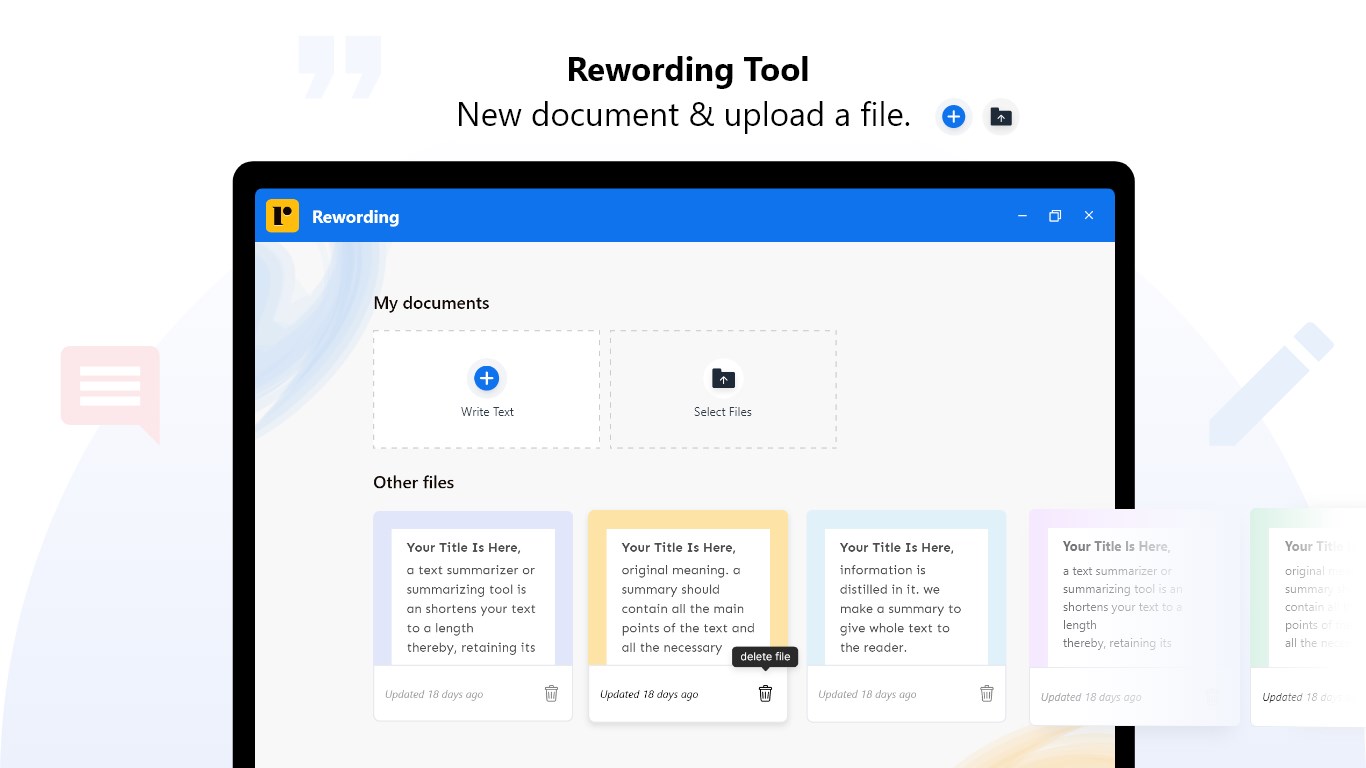
Task: Delete the file beginning 'a text summarizer or'
Action: click(551, 693)
